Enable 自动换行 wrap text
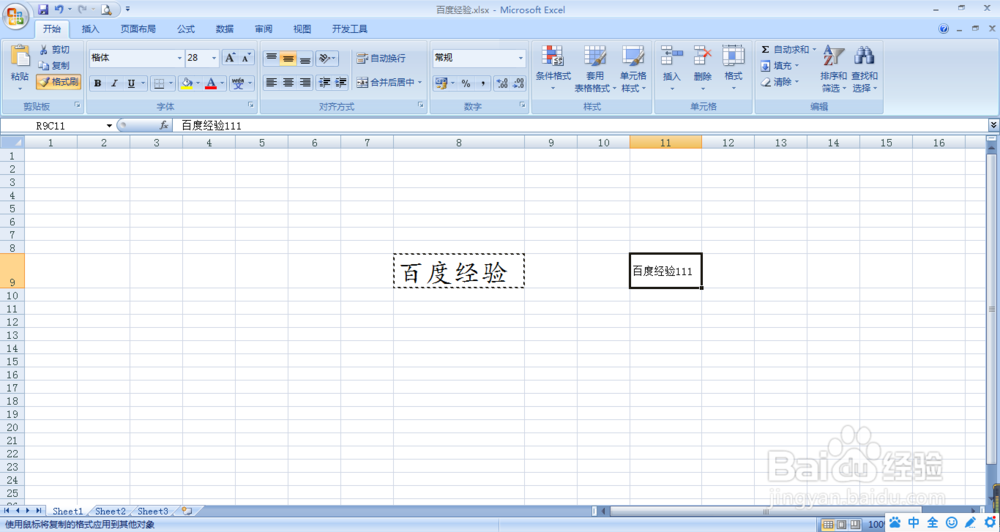The height and width of the screenshot is (532, 1000). pyautogui.click(x=381, y=58)
